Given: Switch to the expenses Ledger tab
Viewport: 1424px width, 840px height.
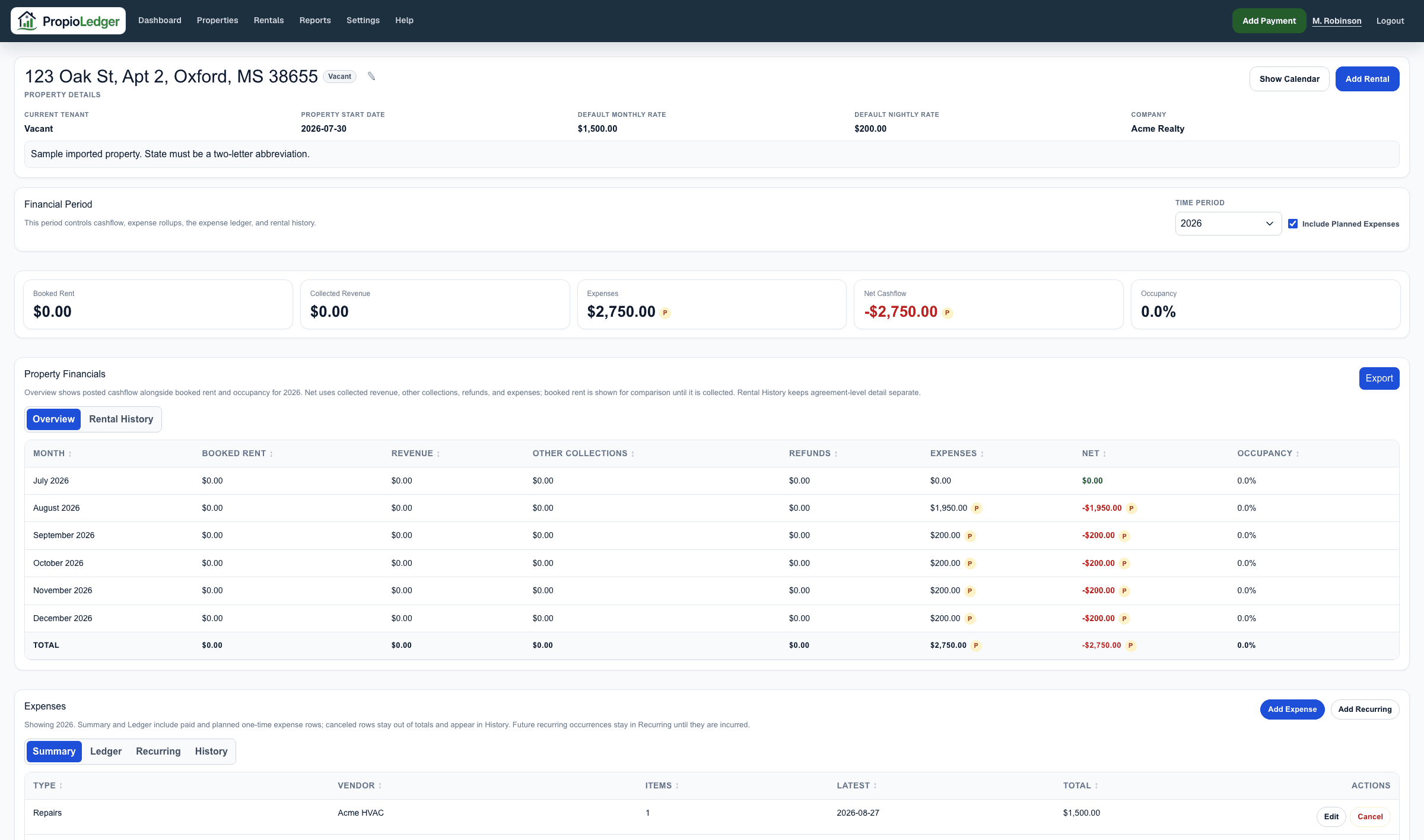Looking at the screenshot, I should (x=106, y=752).
